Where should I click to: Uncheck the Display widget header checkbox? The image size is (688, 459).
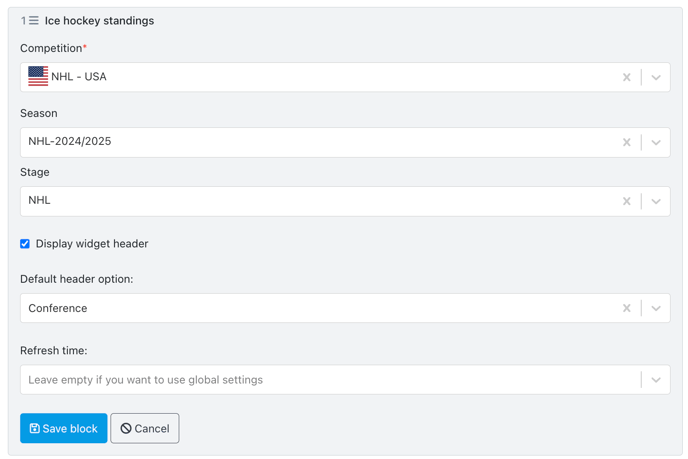(25, 244)
